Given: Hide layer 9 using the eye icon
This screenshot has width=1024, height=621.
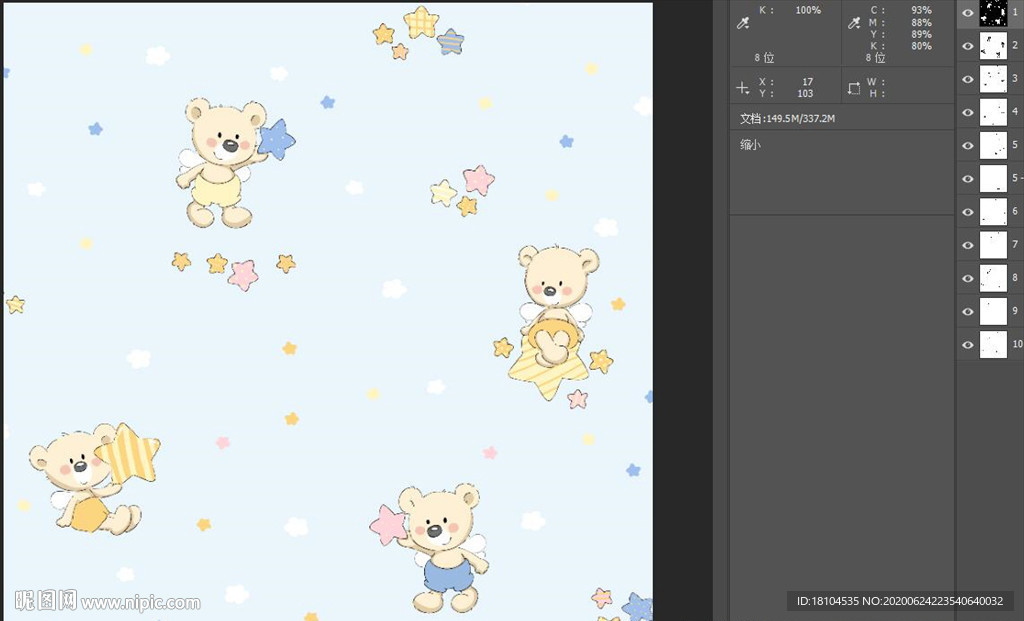Looking at the screenshot, I should pyautogui.click(x=968, y=312).
